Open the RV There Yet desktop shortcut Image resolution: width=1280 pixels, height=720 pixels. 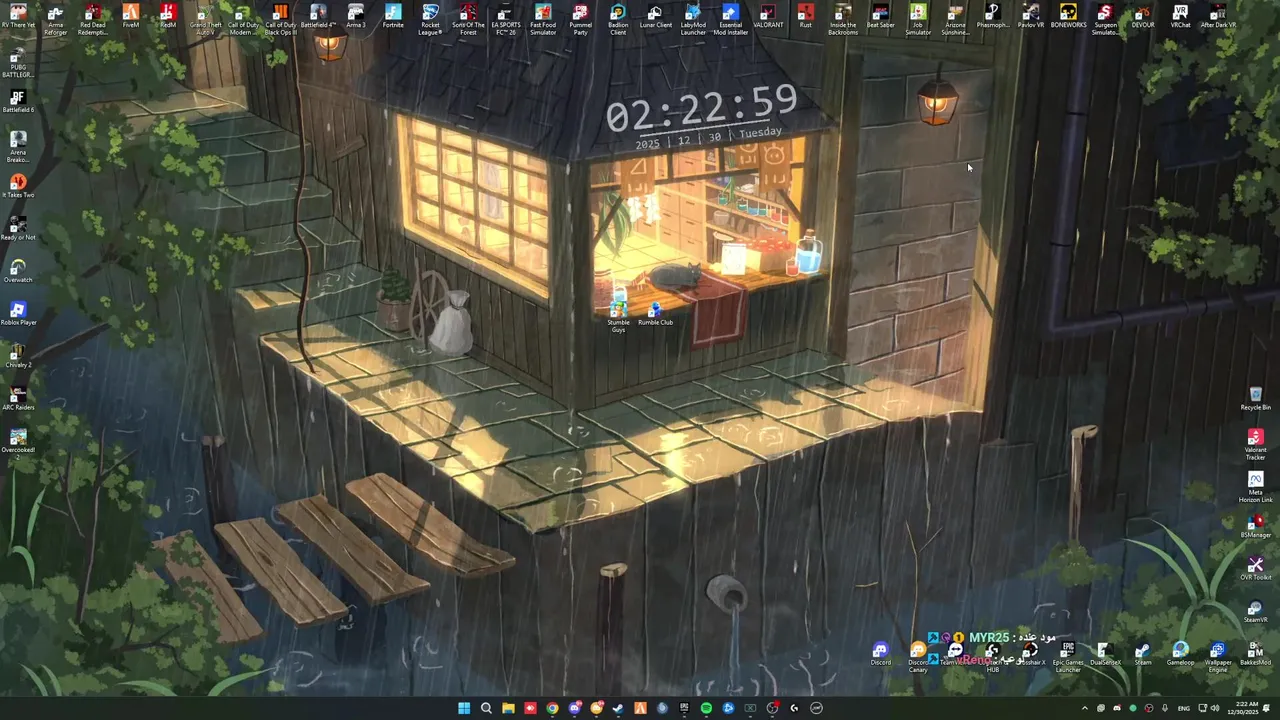(18, 17)
